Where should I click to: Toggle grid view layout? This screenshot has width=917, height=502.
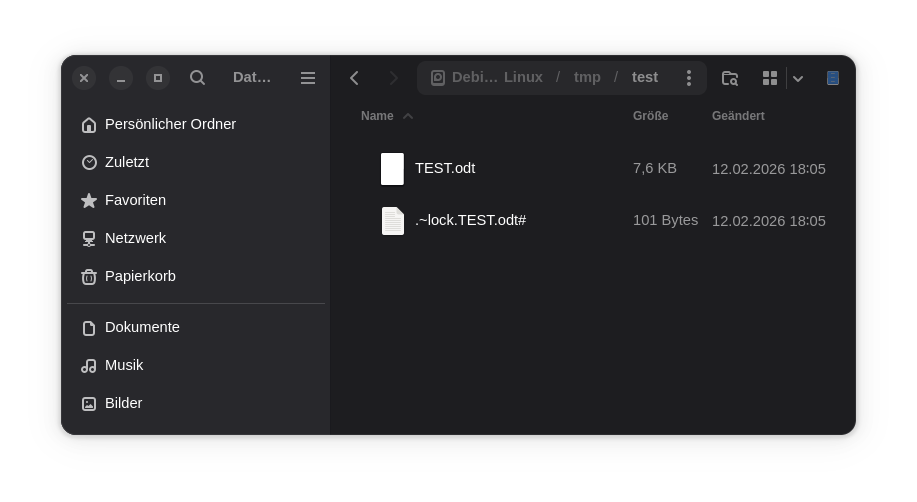770,78
